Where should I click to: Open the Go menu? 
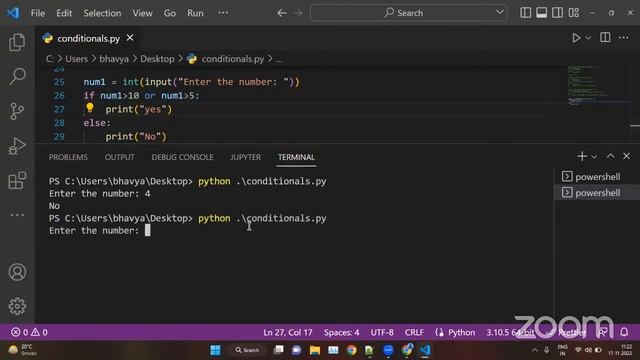pos(170,13)
